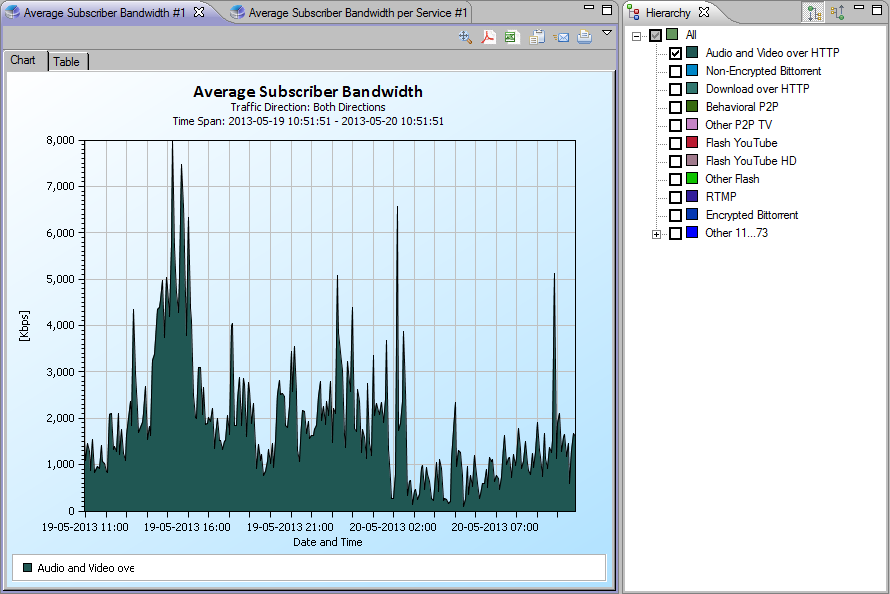Check the Flash YouTube HD service
890x594 pixels.
[x=676, y=161]
